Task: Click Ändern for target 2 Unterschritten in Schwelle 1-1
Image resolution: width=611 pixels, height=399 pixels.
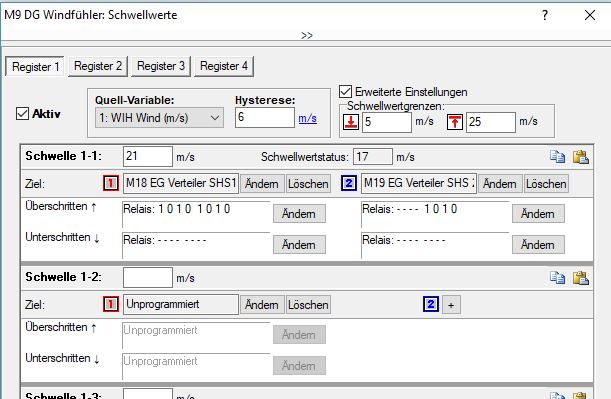Action: [538, 245]
